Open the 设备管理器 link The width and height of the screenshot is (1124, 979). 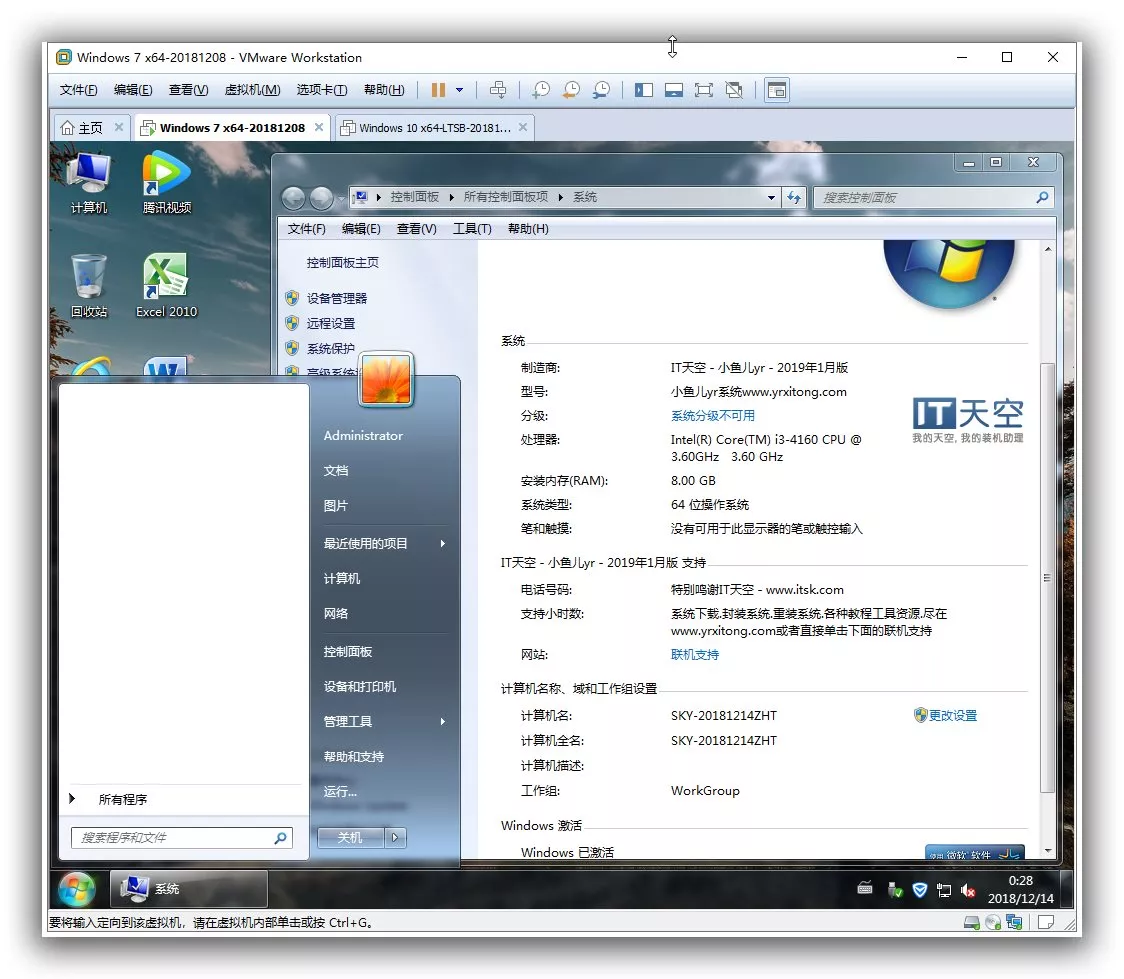click(x=336, y=298)
